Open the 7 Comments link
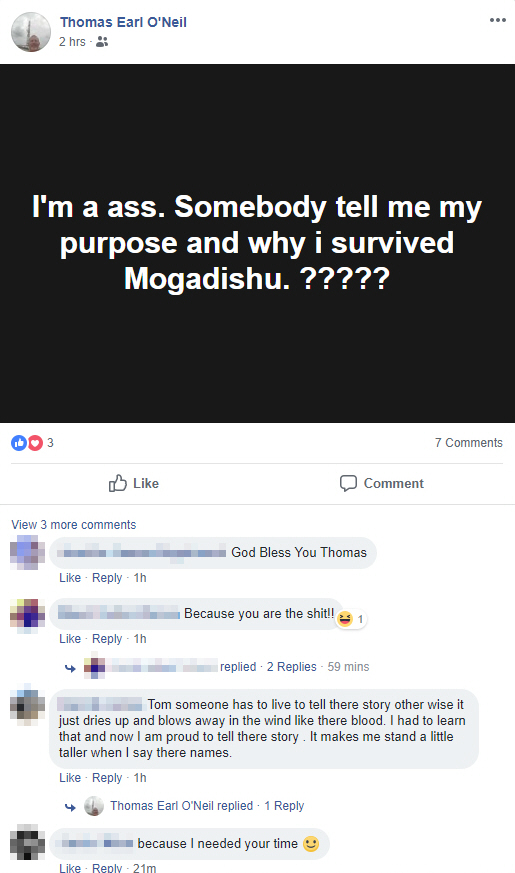This screenshot has height=873, width=515. (469, 443)
